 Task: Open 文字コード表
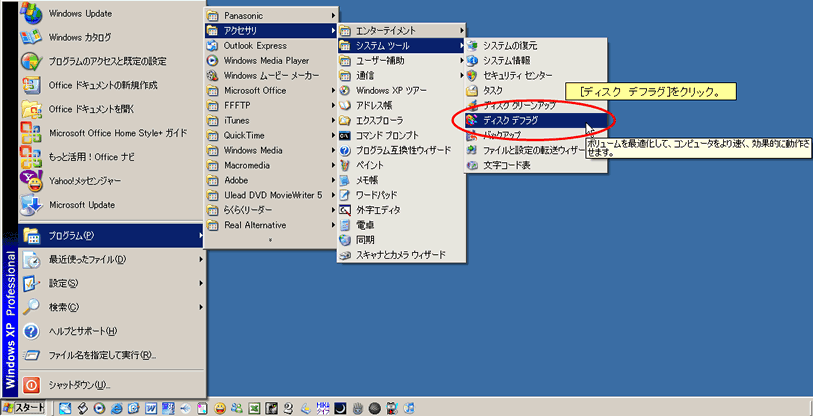pyautogui.click(x=536, y=166)
